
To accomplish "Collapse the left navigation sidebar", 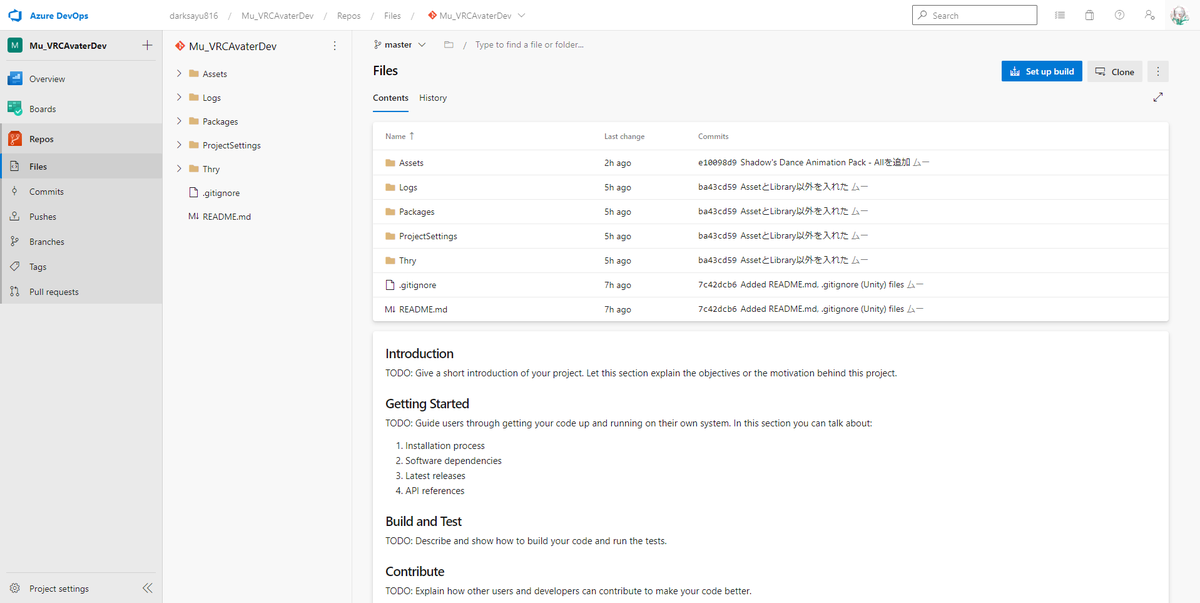I will 147,589.
